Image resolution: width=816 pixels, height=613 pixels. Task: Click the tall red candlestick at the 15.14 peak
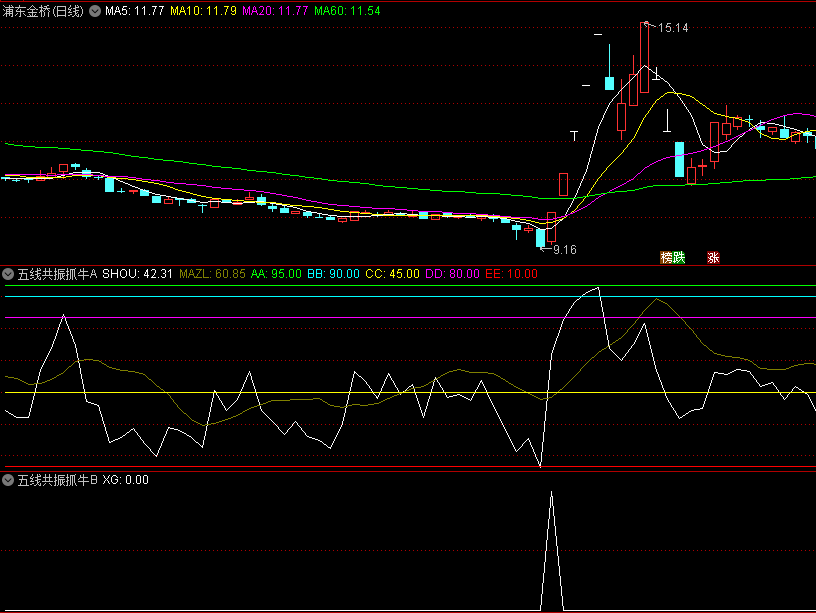coord(645,58)
